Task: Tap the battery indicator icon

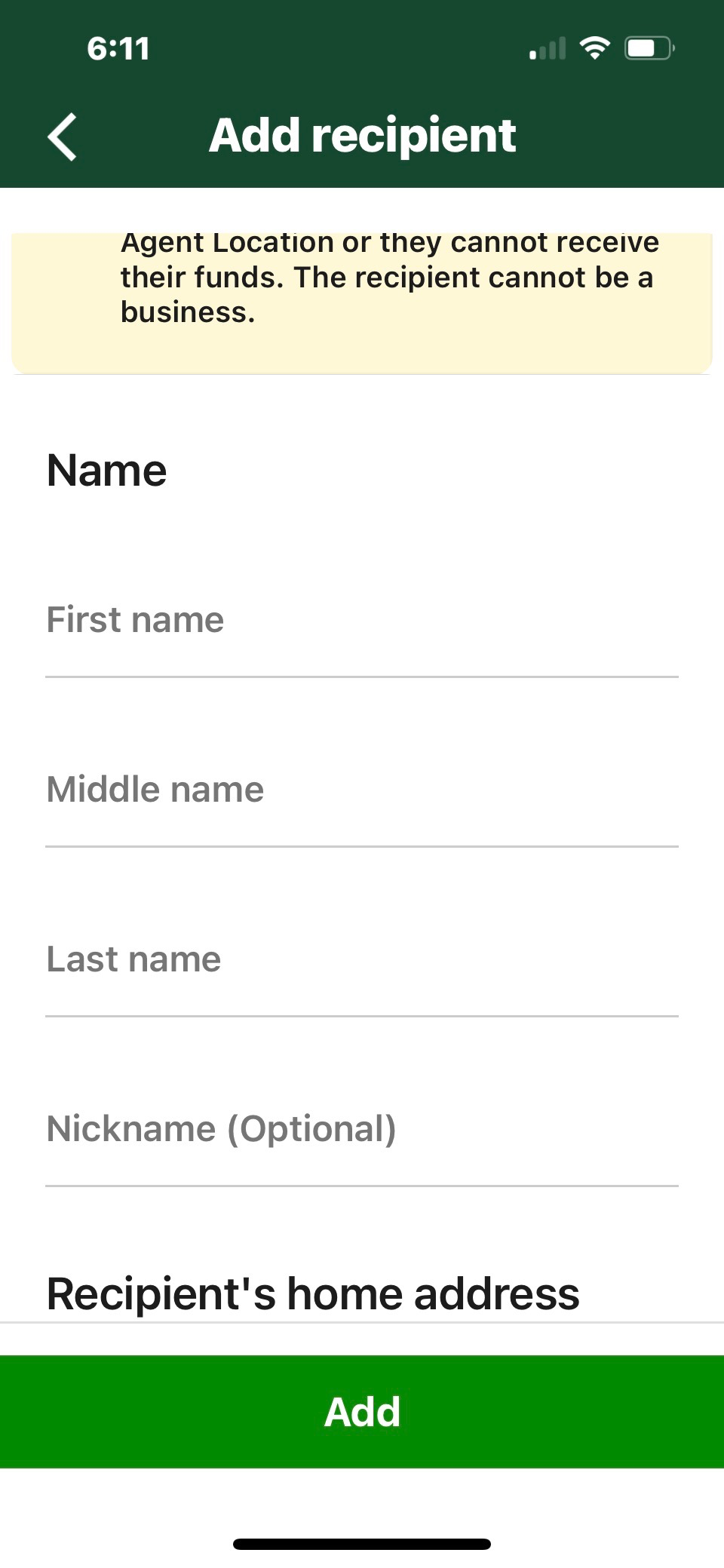Action: [649, 48]
